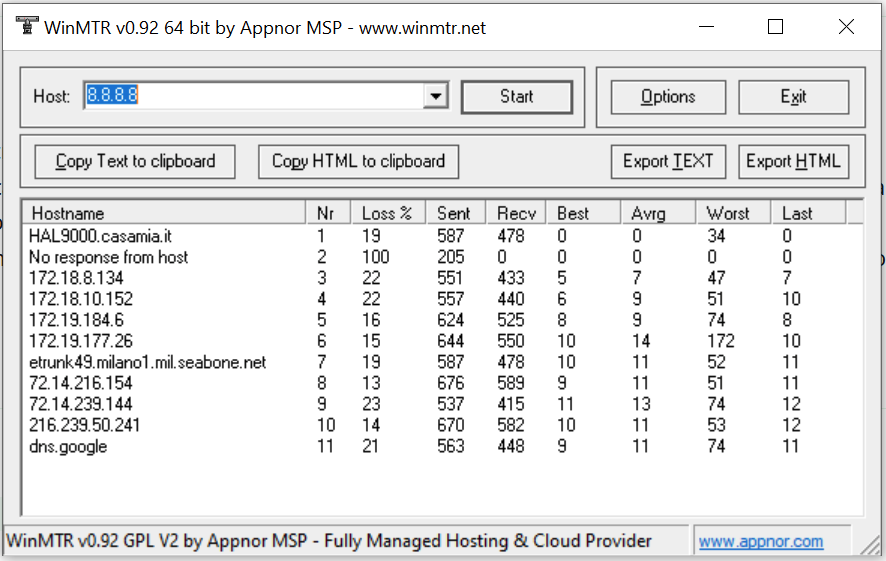Screen dimensions: 886x561
Task: Open the www.appnor.com link
Action: pos(761,541)
